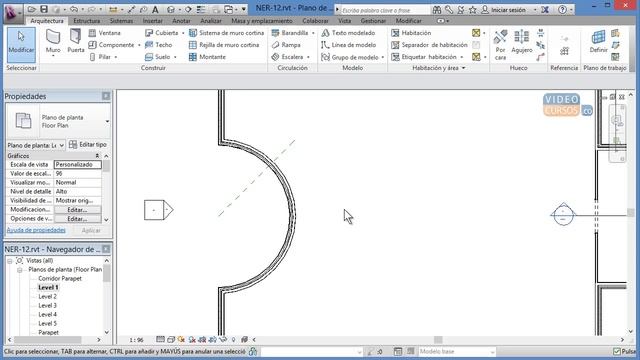Pick the Rampa tool
This screenshot has height=360, width=640.
pyautogui.click(x=286, y=45)
